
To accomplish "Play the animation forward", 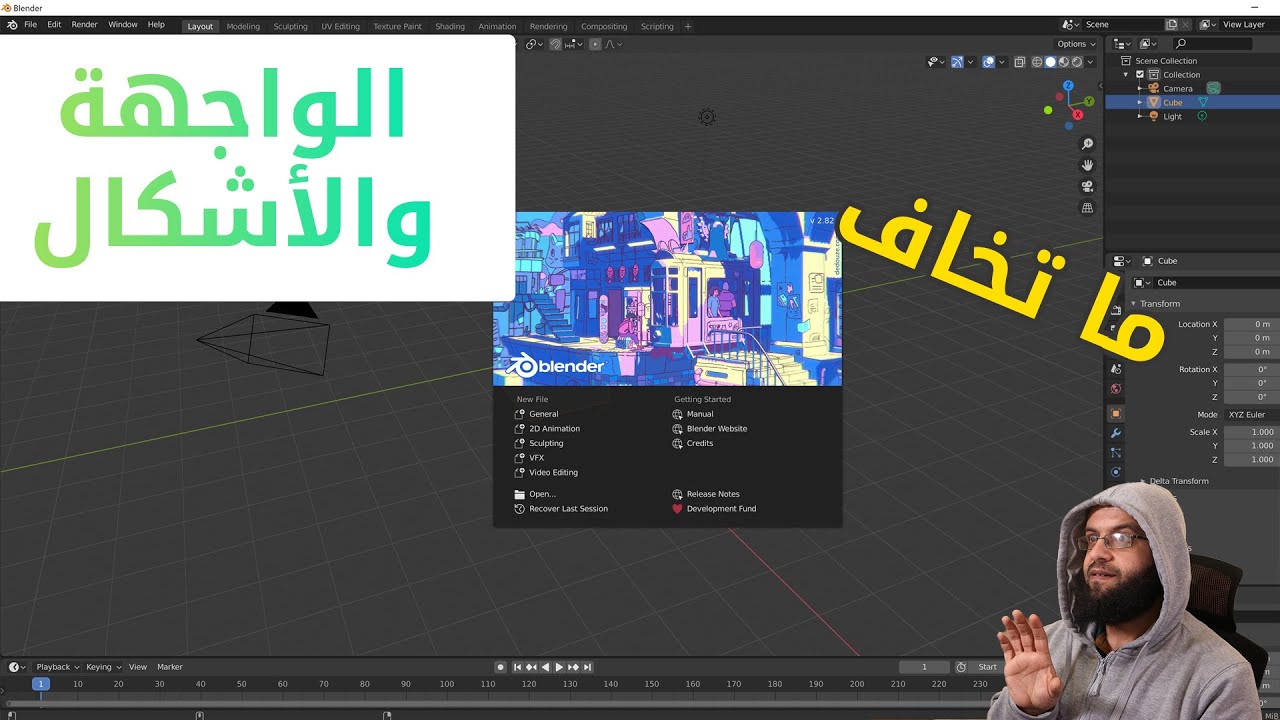I will (559, 667).
